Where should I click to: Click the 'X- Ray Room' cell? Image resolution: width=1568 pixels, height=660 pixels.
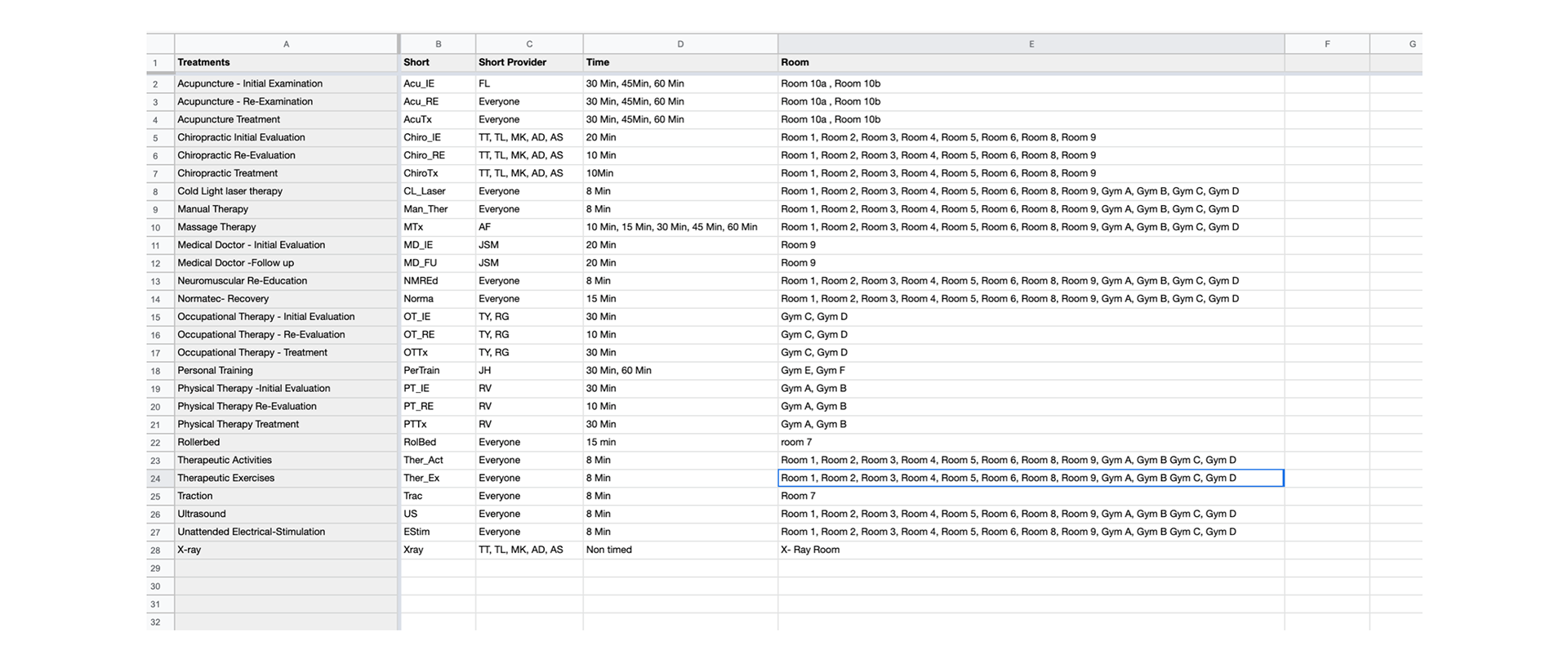coord(1031,551)
